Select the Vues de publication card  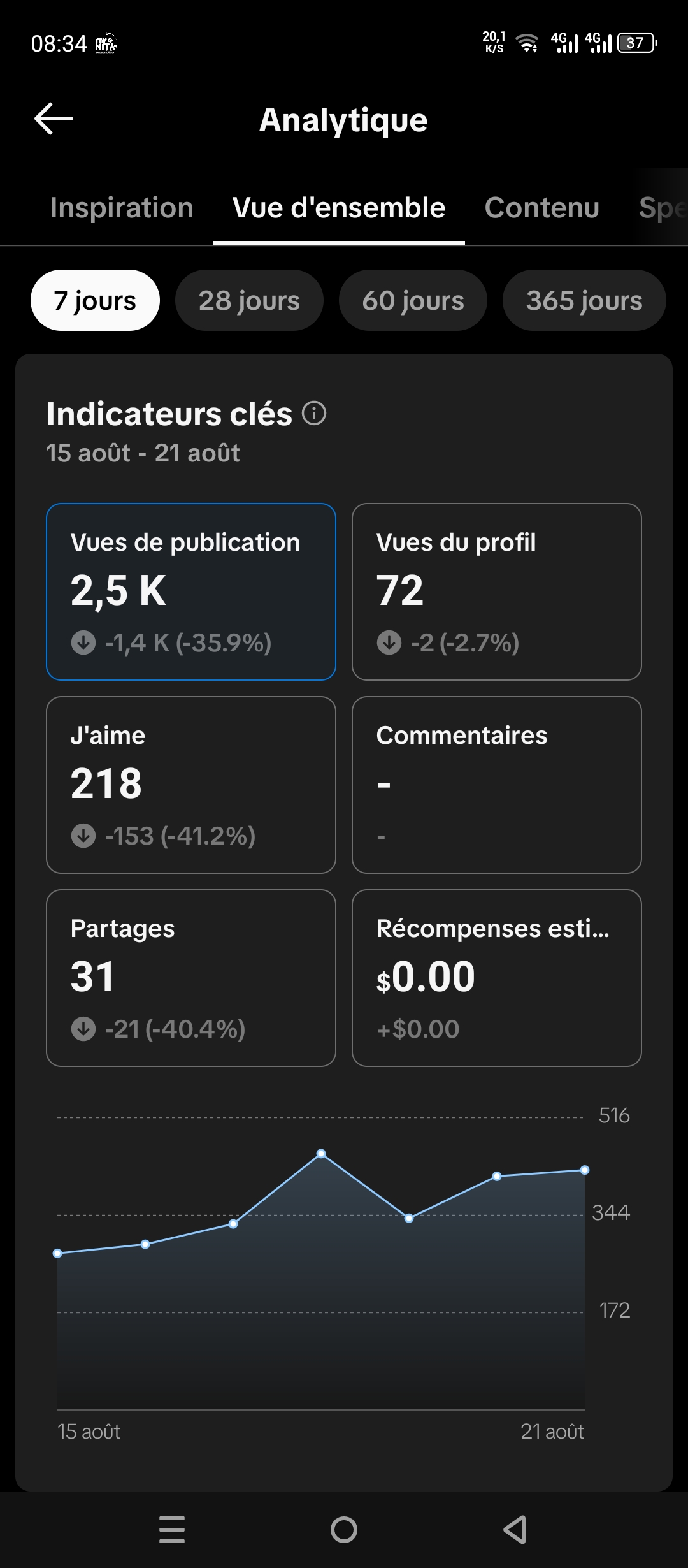(191, 592)
